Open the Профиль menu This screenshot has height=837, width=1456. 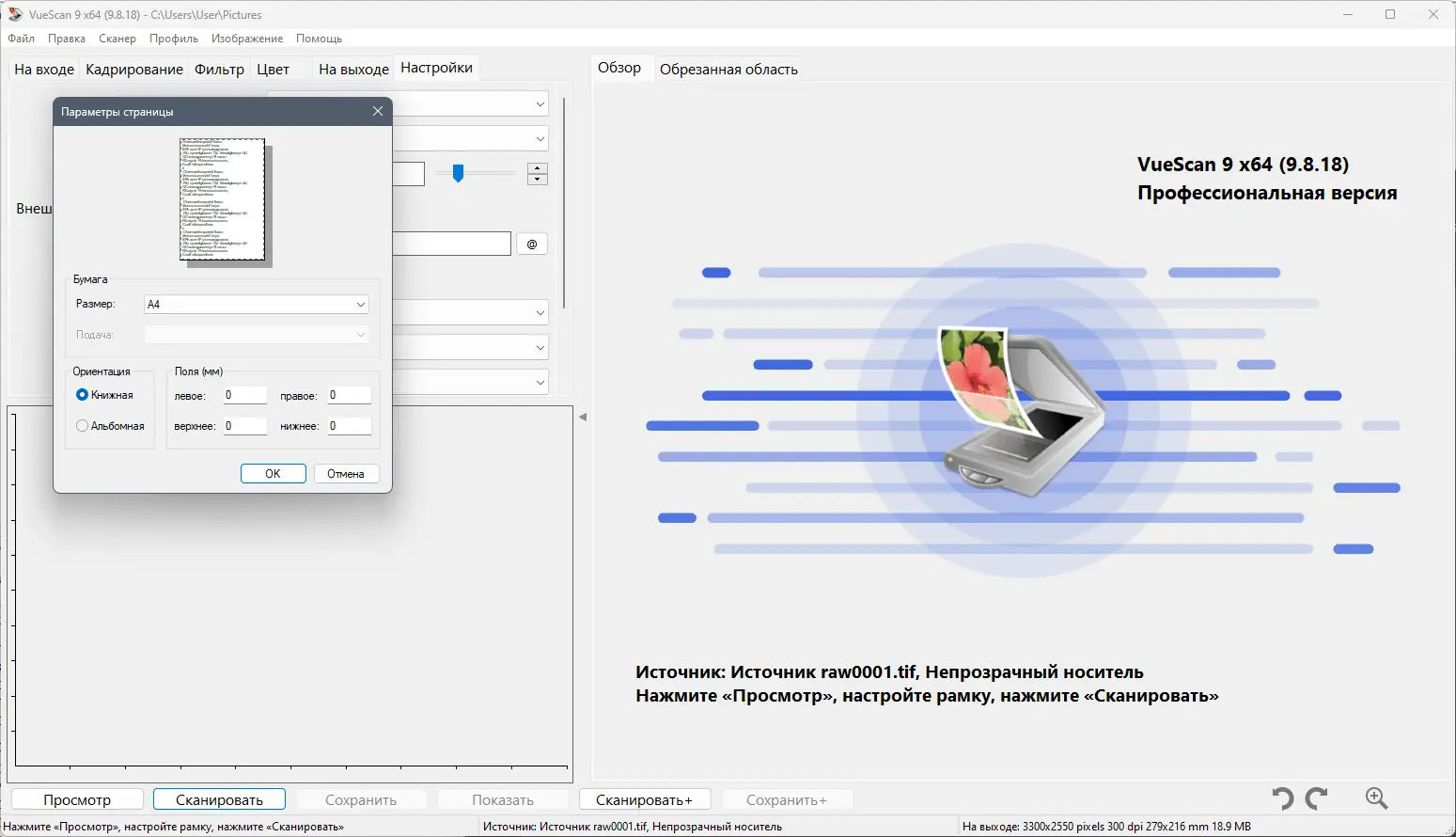[x=174, y=39]
